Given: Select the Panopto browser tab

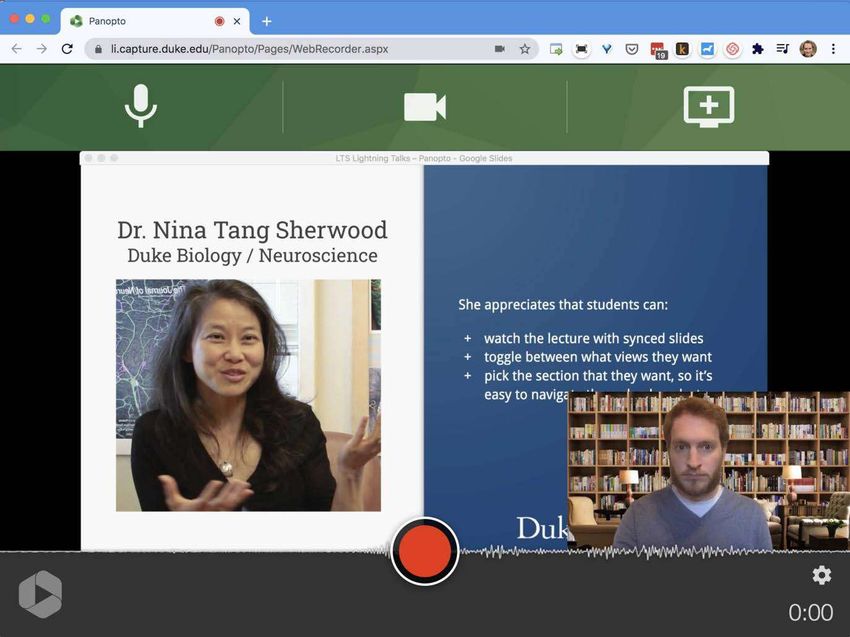Looking at the screenshot, I should click(155, 21).
